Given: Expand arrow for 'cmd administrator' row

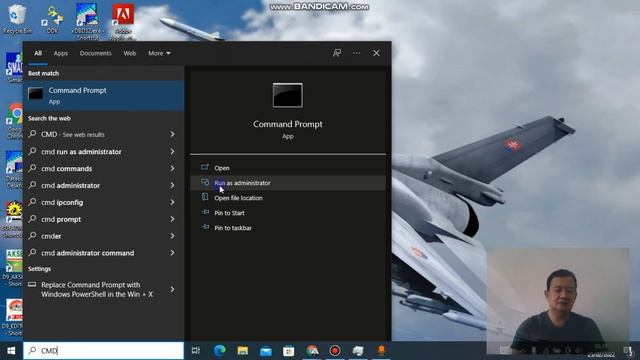Looking at the screenshot, I should (172, 185).
